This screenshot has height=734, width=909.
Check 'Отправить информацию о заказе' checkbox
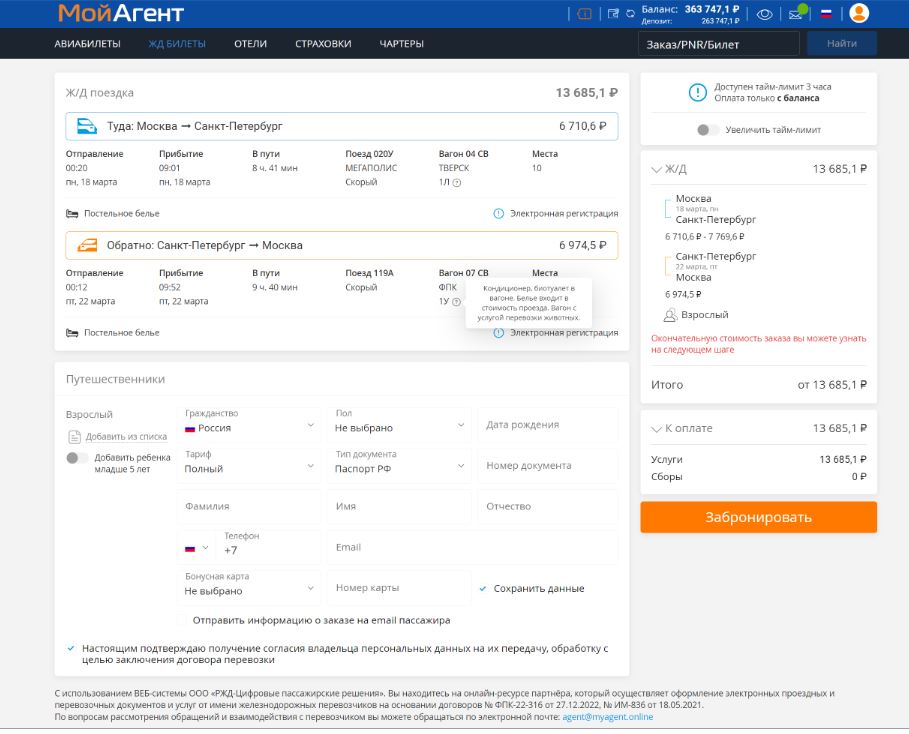[184, 620]
